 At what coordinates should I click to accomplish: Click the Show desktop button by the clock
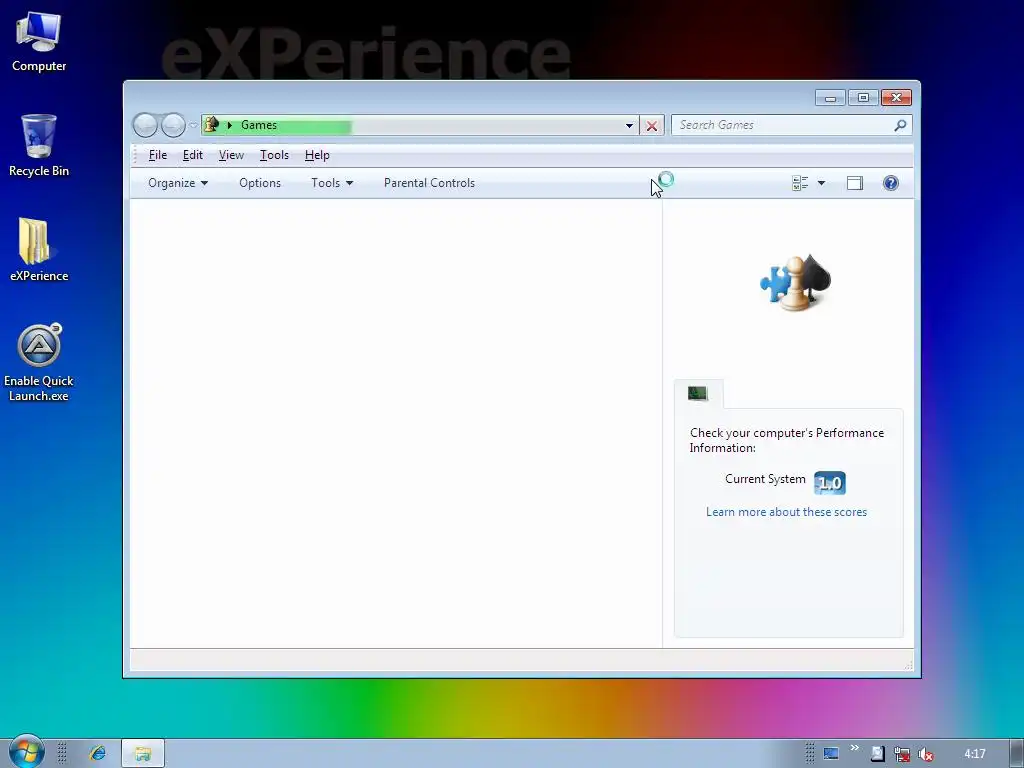[1016, 754]
